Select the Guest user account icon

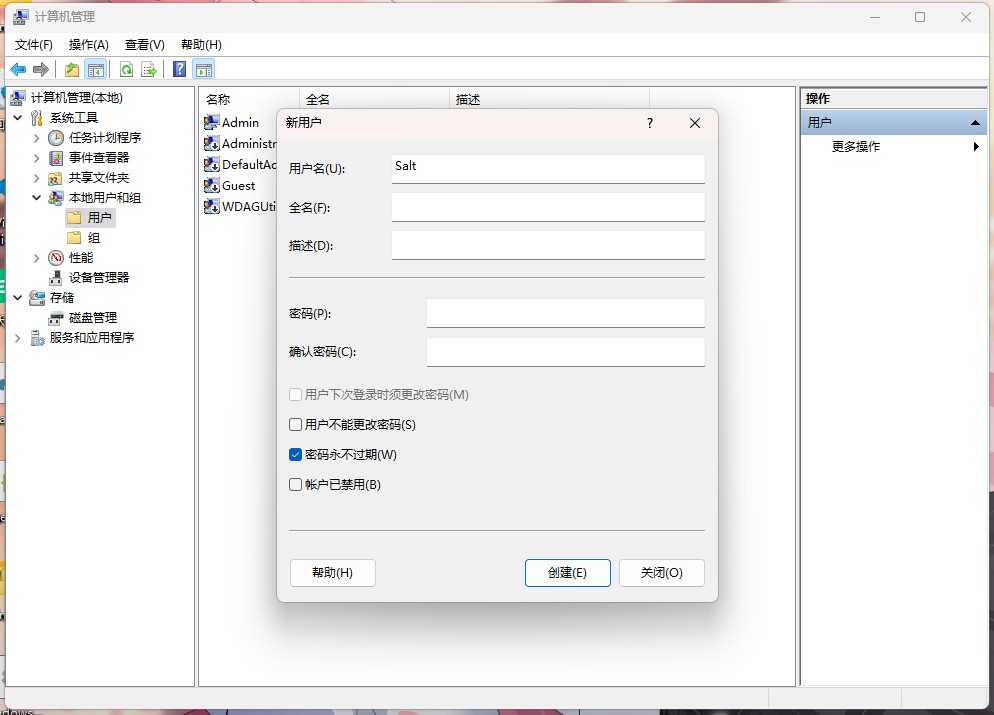[x=212, y=185]
